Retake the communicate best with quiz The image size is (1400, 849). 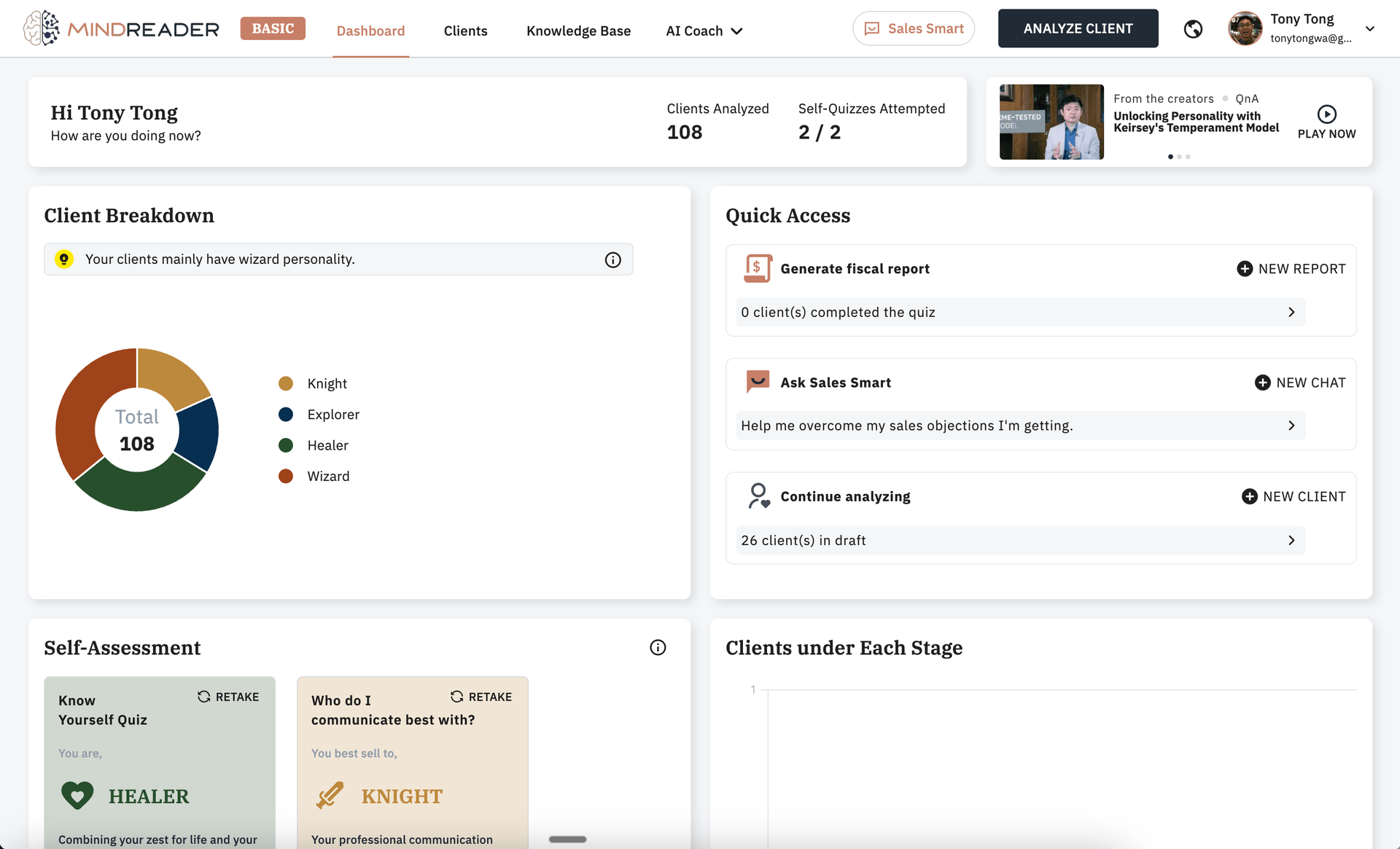(x=481, y=697)
